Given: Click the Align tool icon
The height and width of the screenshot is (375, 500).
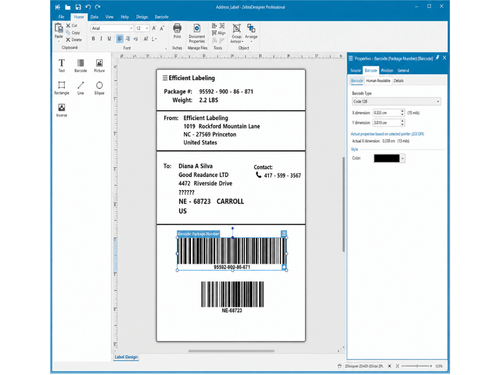Looking at the screenshot, I should click(x=219, y=33).
